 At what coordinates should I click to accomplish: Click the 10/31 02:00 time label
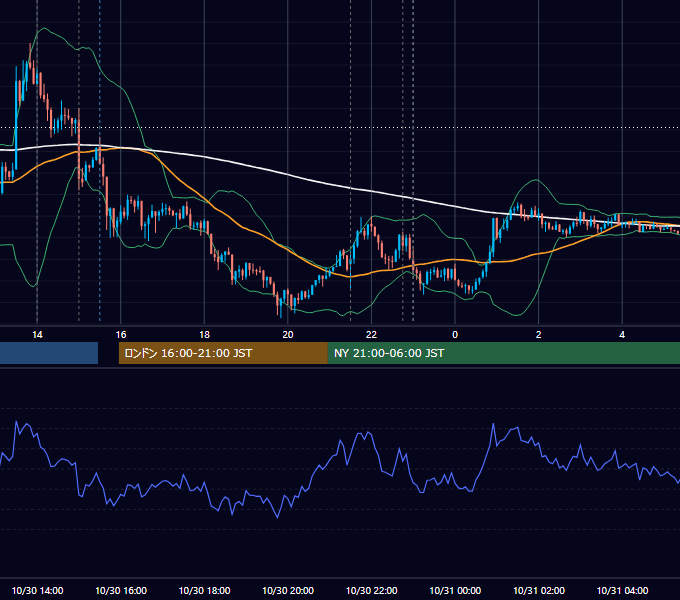coord(539,590)
